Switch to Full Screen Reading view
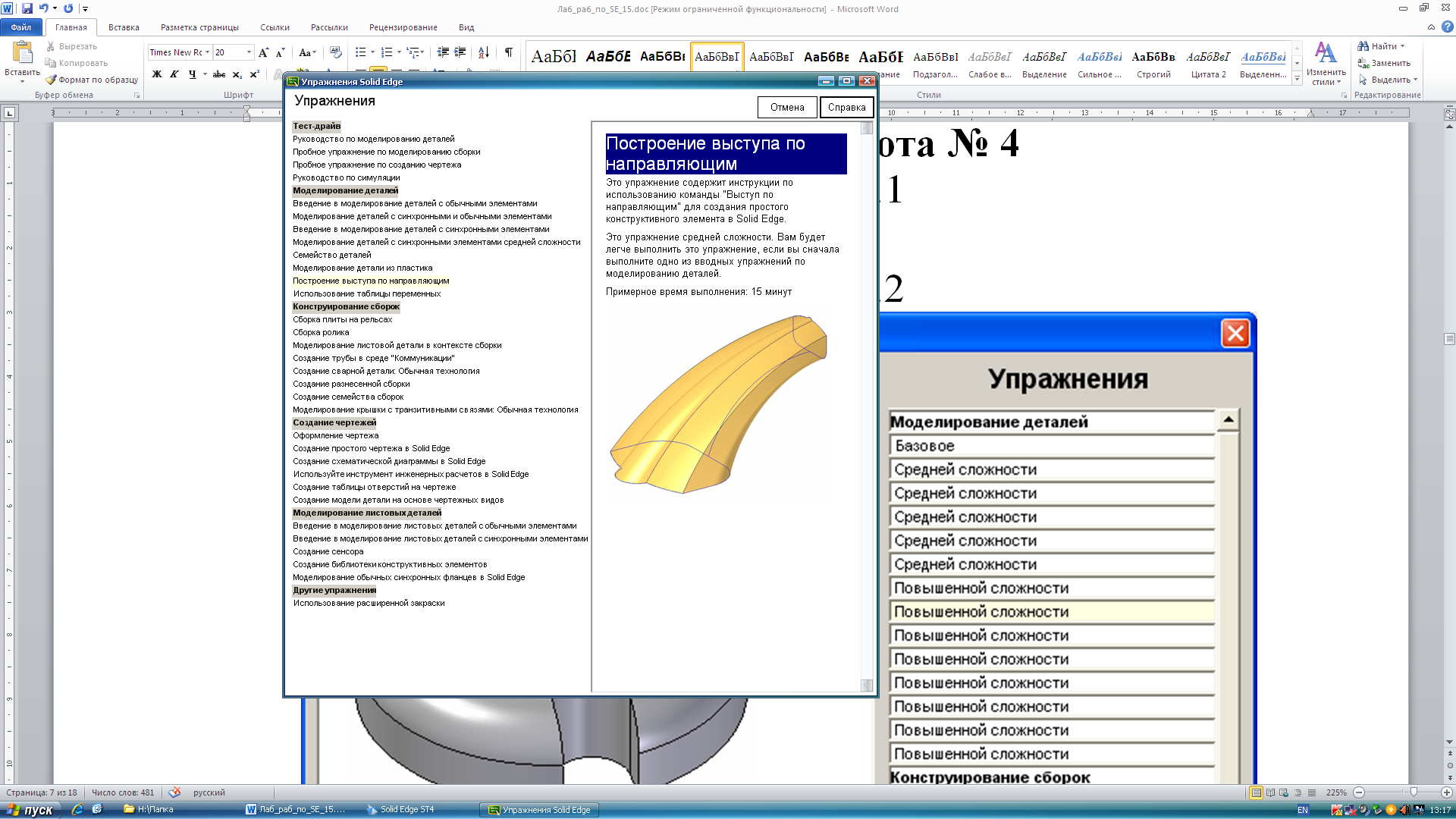Image resolution: width=1456 pixels, height=819 pixels. coord(1270,792)
